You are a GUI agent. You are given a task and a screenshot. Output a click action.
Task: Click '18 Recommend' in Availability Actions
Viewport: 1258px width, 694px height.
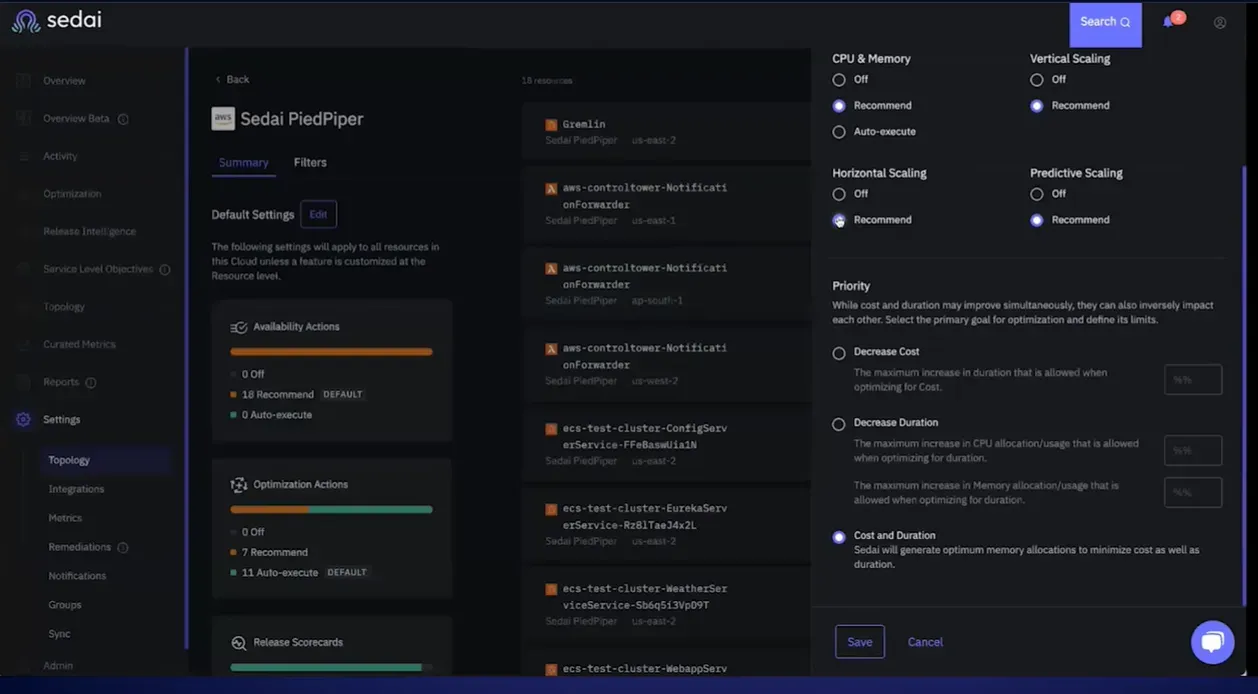click(277, 395)
